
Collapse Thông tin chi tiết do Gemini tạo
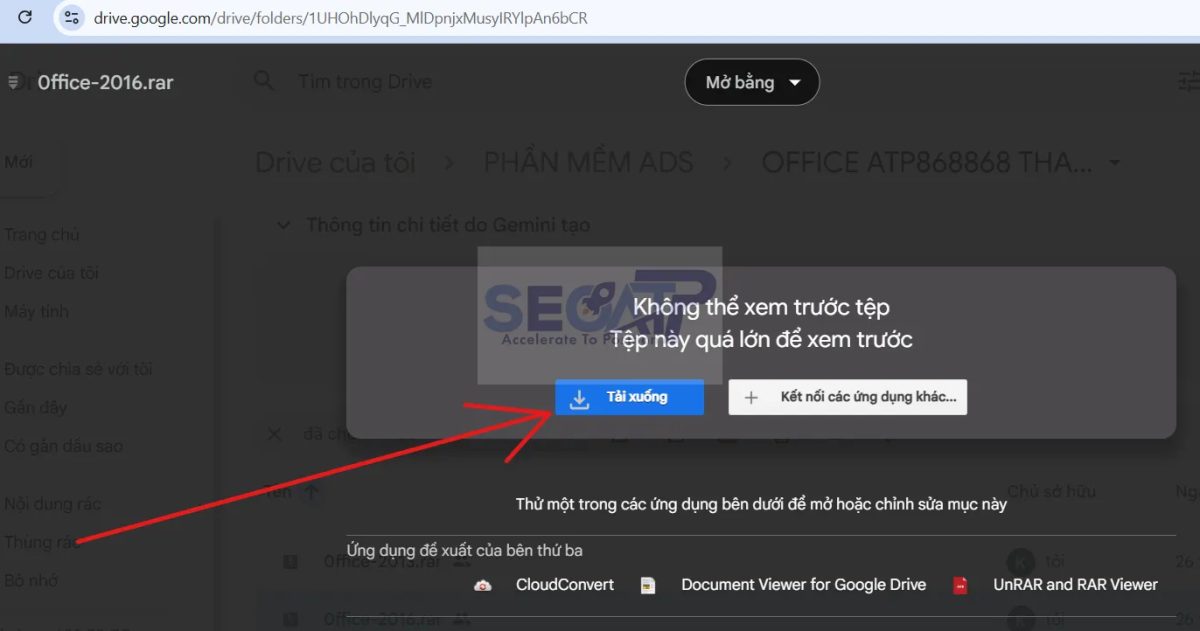(x=284, y=225)
